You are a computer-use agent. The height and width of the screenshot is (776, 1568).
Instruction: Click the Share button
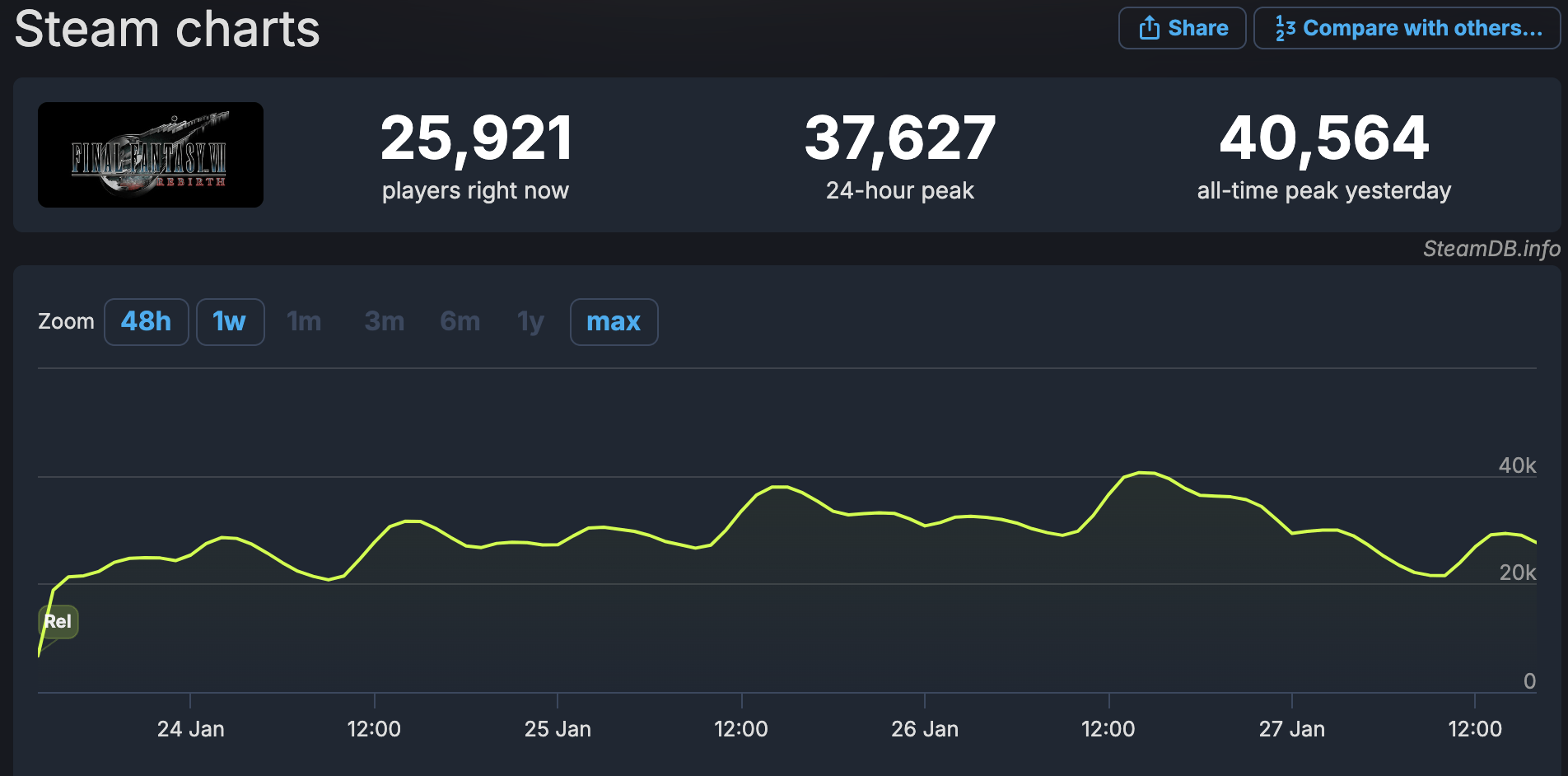pos(1182,28)
